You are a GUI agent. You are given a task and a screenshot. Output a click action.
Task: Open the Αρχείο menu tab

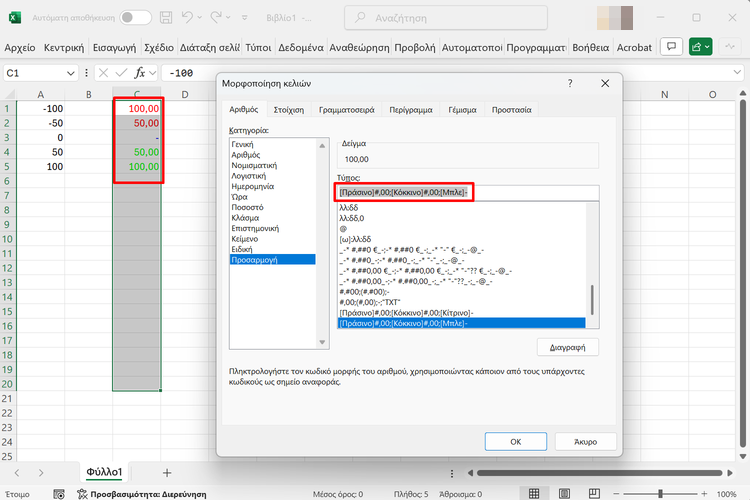coord(20,47)
